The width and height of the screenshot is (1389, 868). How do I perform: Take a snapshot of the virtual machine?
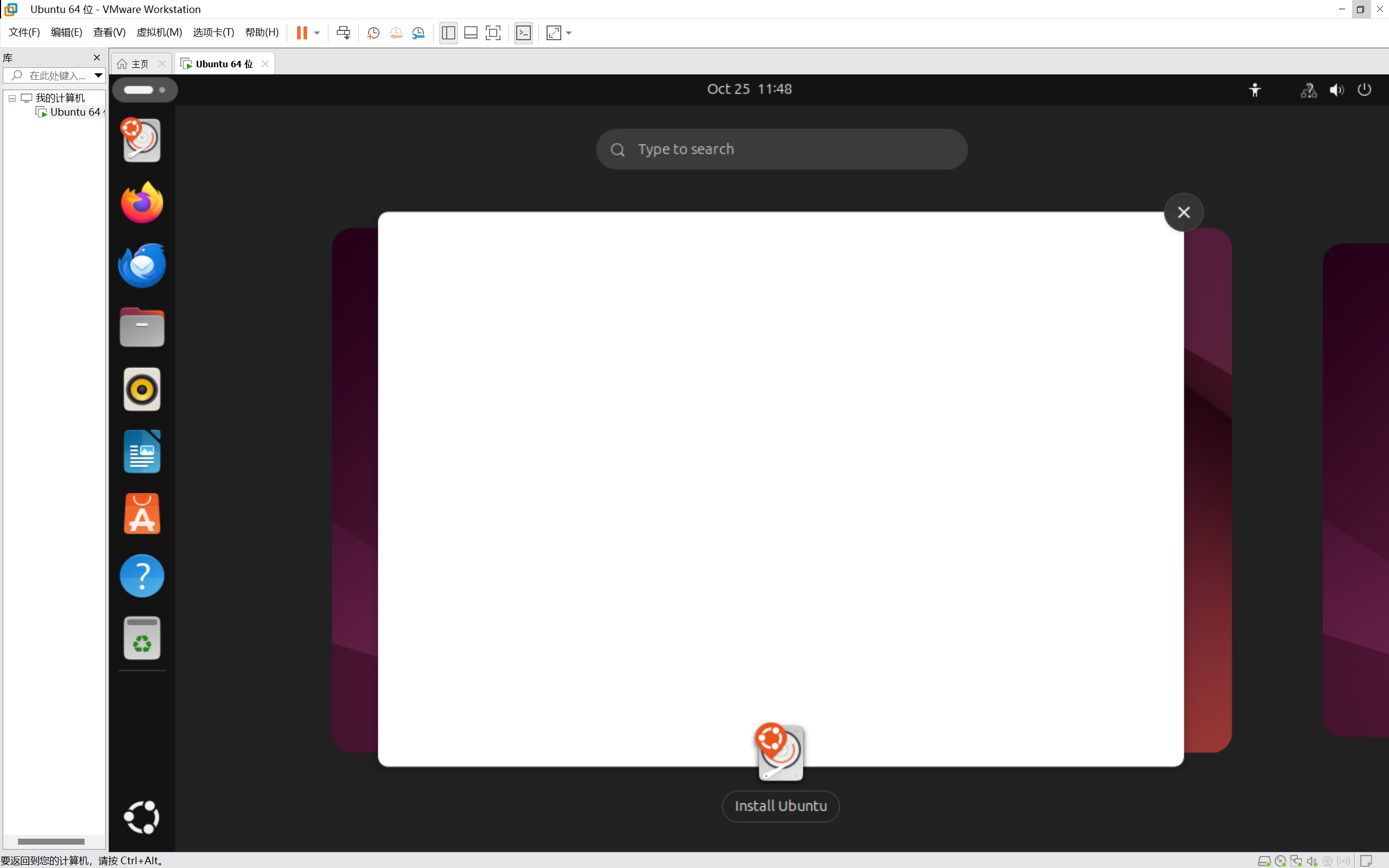373,33
